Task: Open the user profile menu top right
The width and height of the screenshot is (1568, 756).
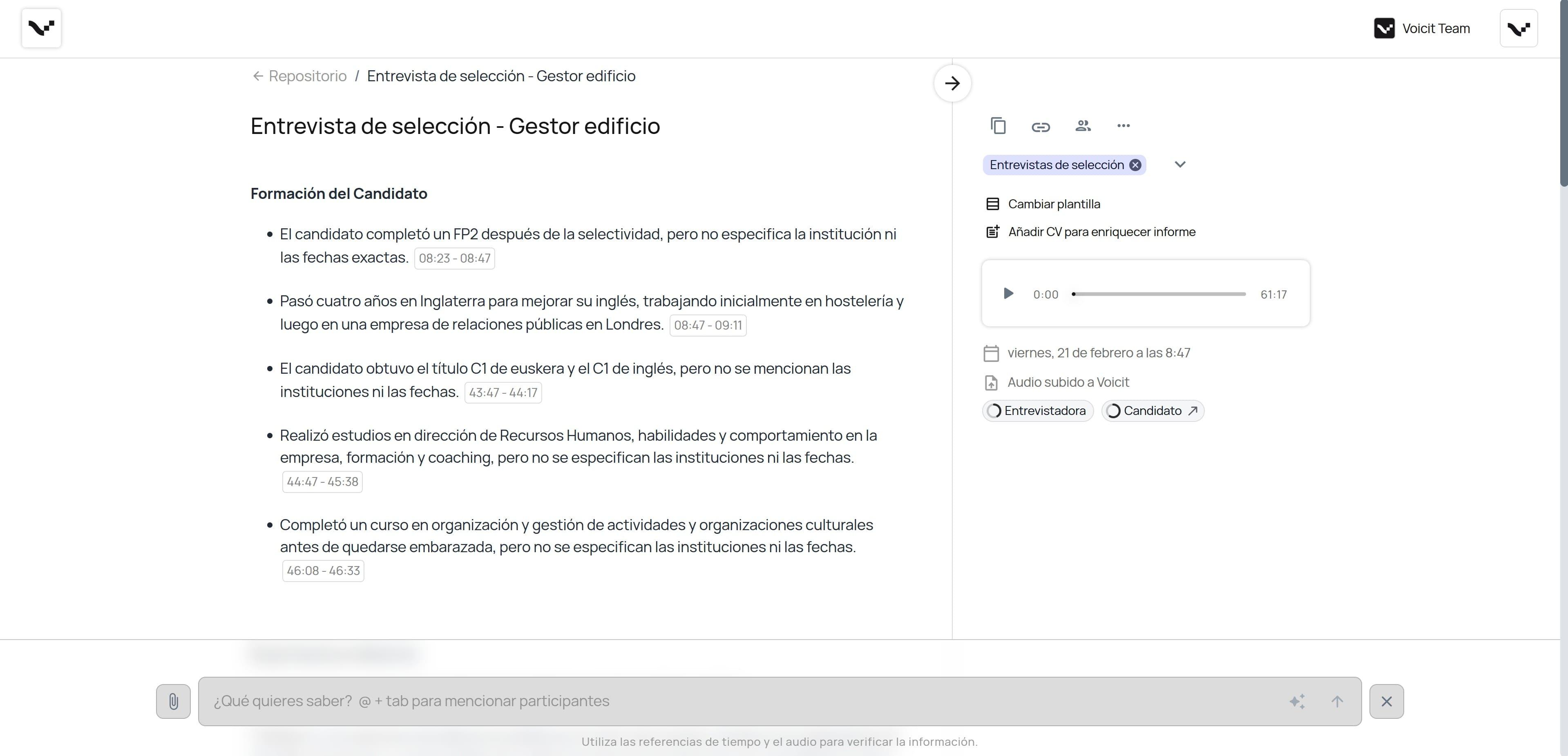Action: coord(1518,29)
